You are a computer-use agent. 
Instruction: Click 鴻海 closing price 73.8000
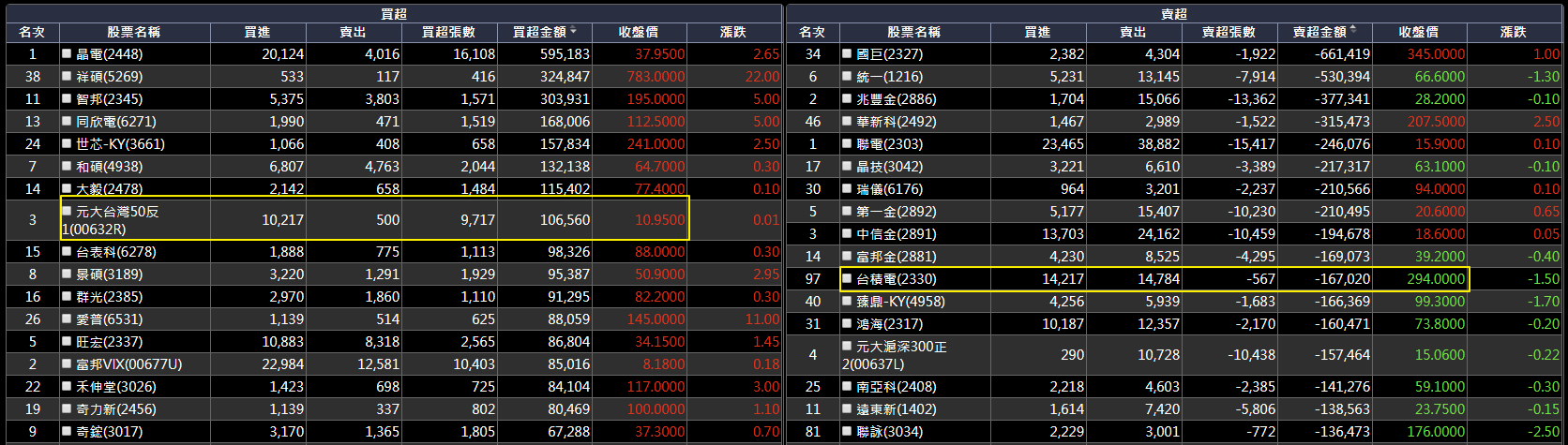(x=1440, y=324)
